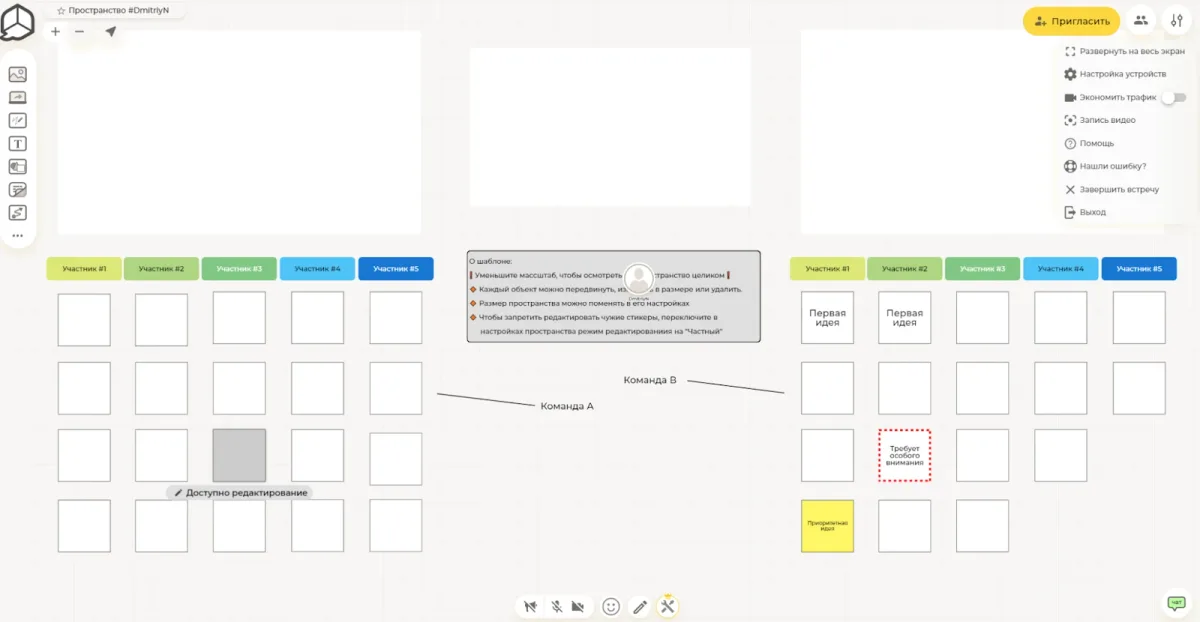Expand more tools via three-dots in sidebar
The width and height of the screenshot is (1200, 622).
point(17,236)
